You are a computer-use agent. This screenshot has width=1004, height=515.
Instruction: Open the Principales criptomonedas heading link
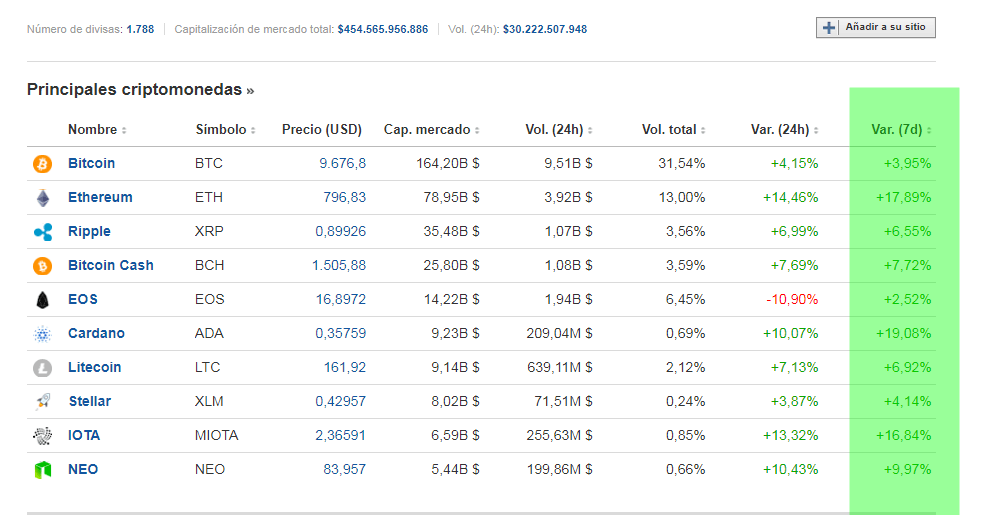(x=140, y=90)
